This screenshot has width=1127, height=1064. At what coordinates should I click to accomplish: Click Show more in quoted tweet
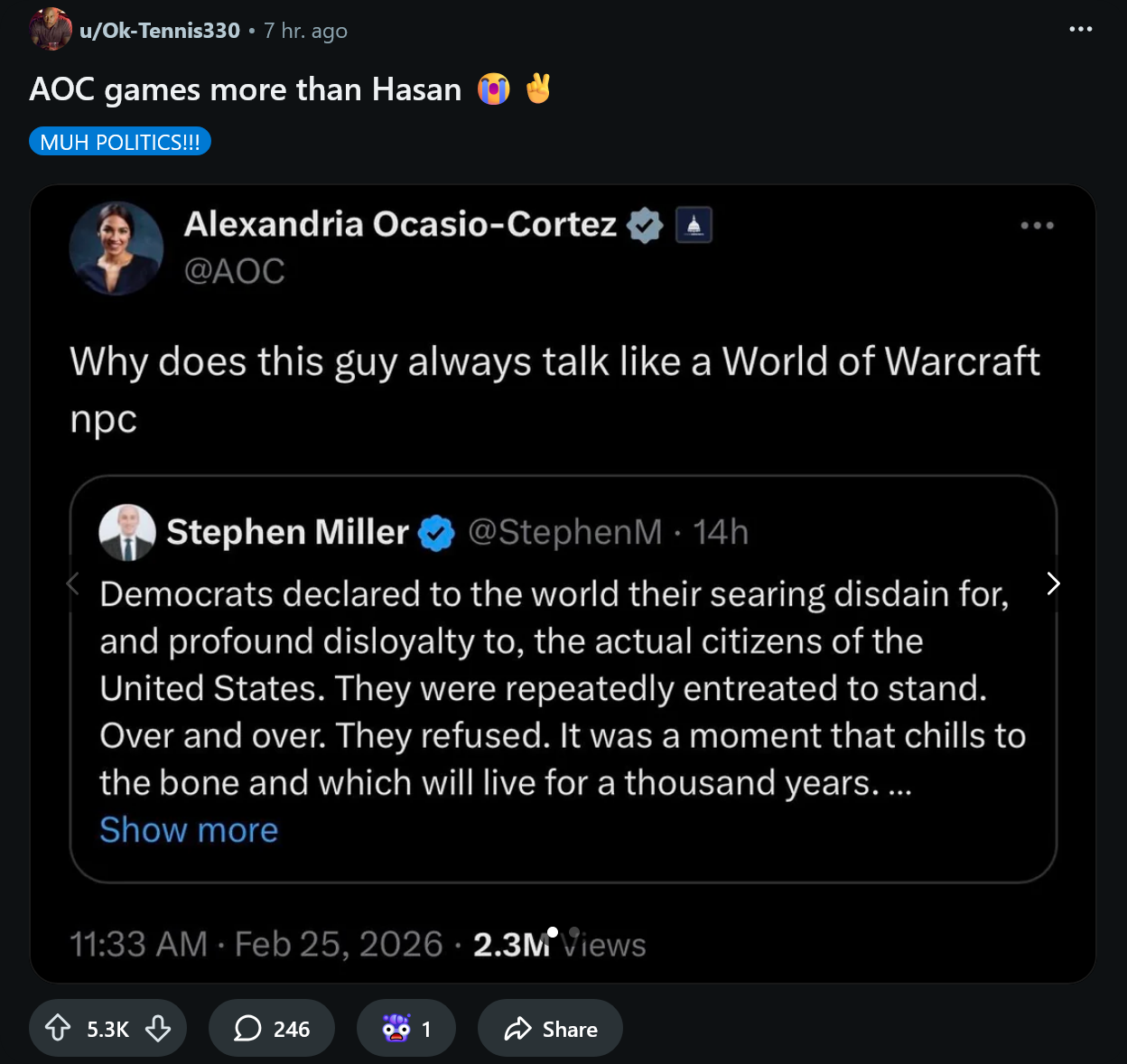point(189,829)
